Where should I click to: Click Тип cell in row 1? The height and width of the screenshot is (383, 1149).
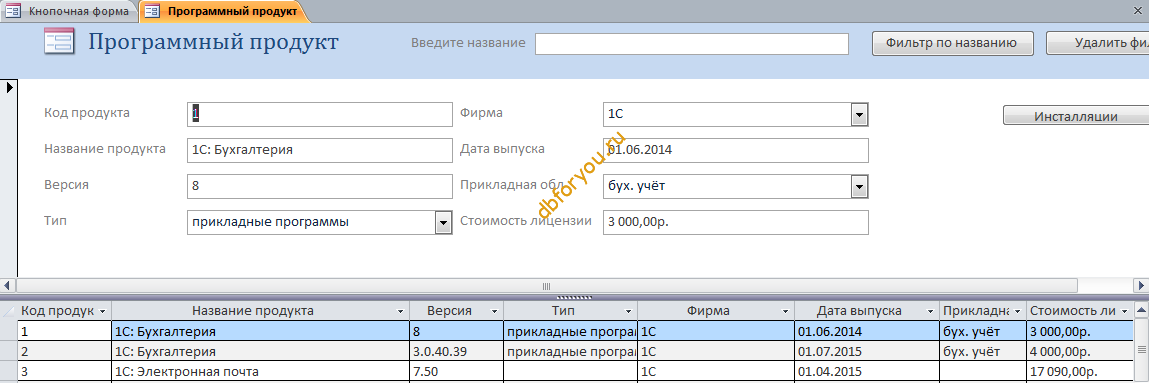[x=571, y=332]
